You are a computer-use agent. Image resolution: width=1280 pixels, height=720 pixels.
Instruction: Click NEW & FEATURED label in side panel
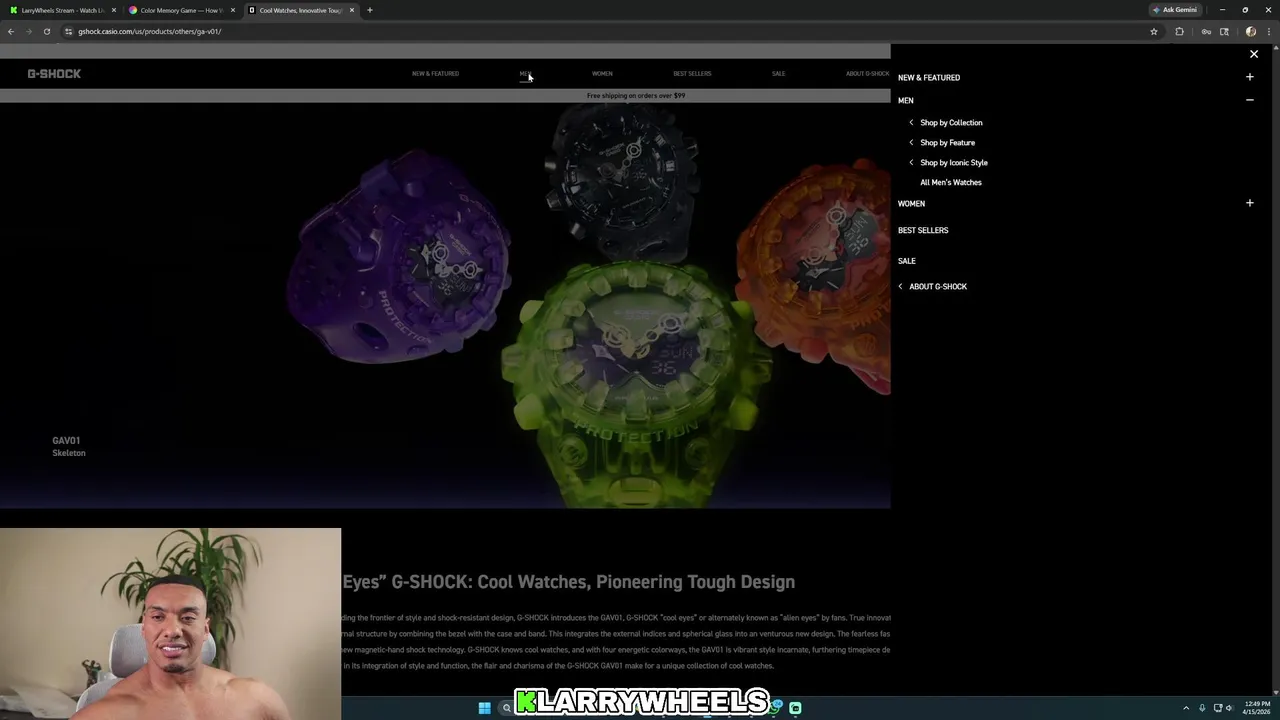coord(929,78)
